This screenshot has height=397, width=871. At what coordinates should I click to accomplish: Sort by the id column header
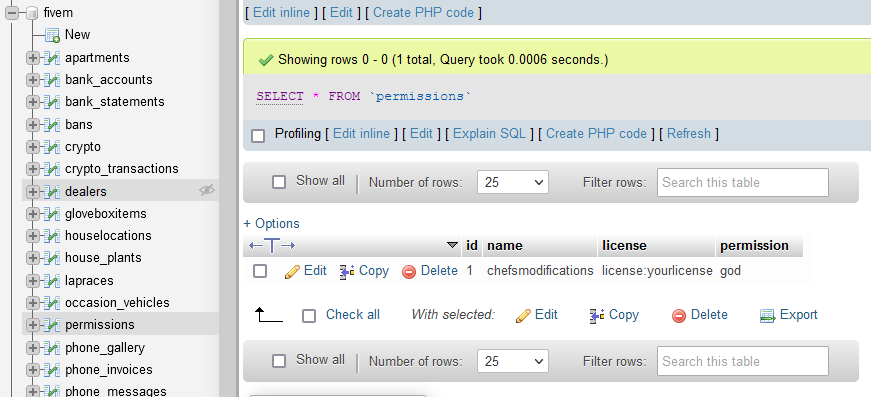coord(472,245)
